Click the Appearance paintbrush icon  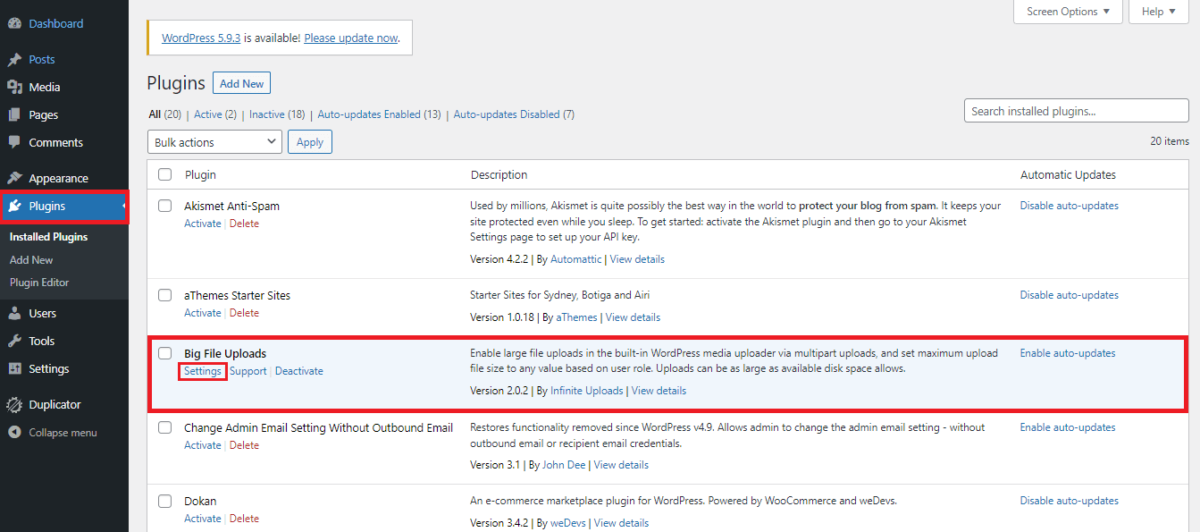[x=15, y=178]
